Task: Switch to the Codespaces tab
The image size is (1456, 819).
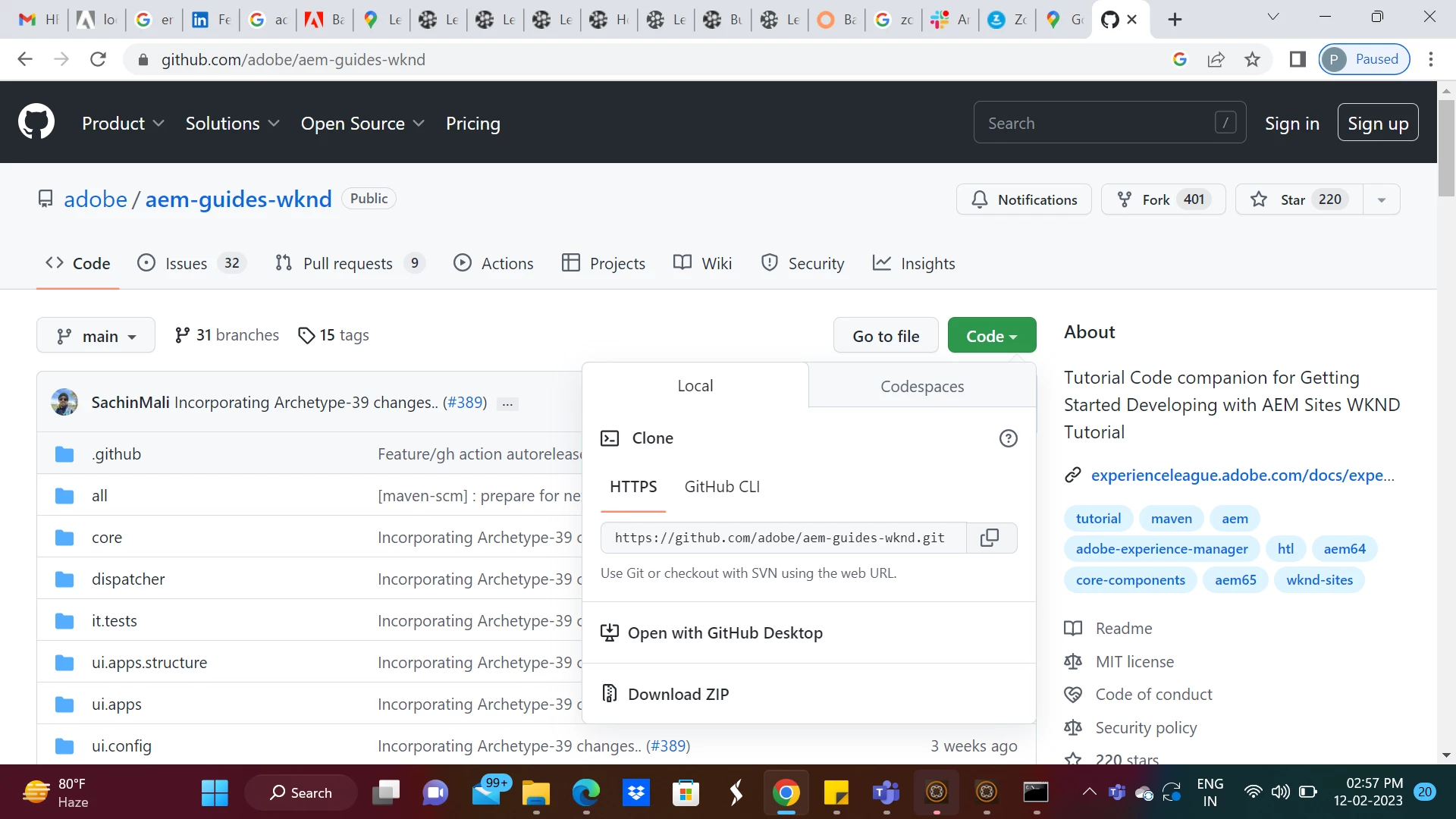Action: pyautogui.click(x=921, y=386)
